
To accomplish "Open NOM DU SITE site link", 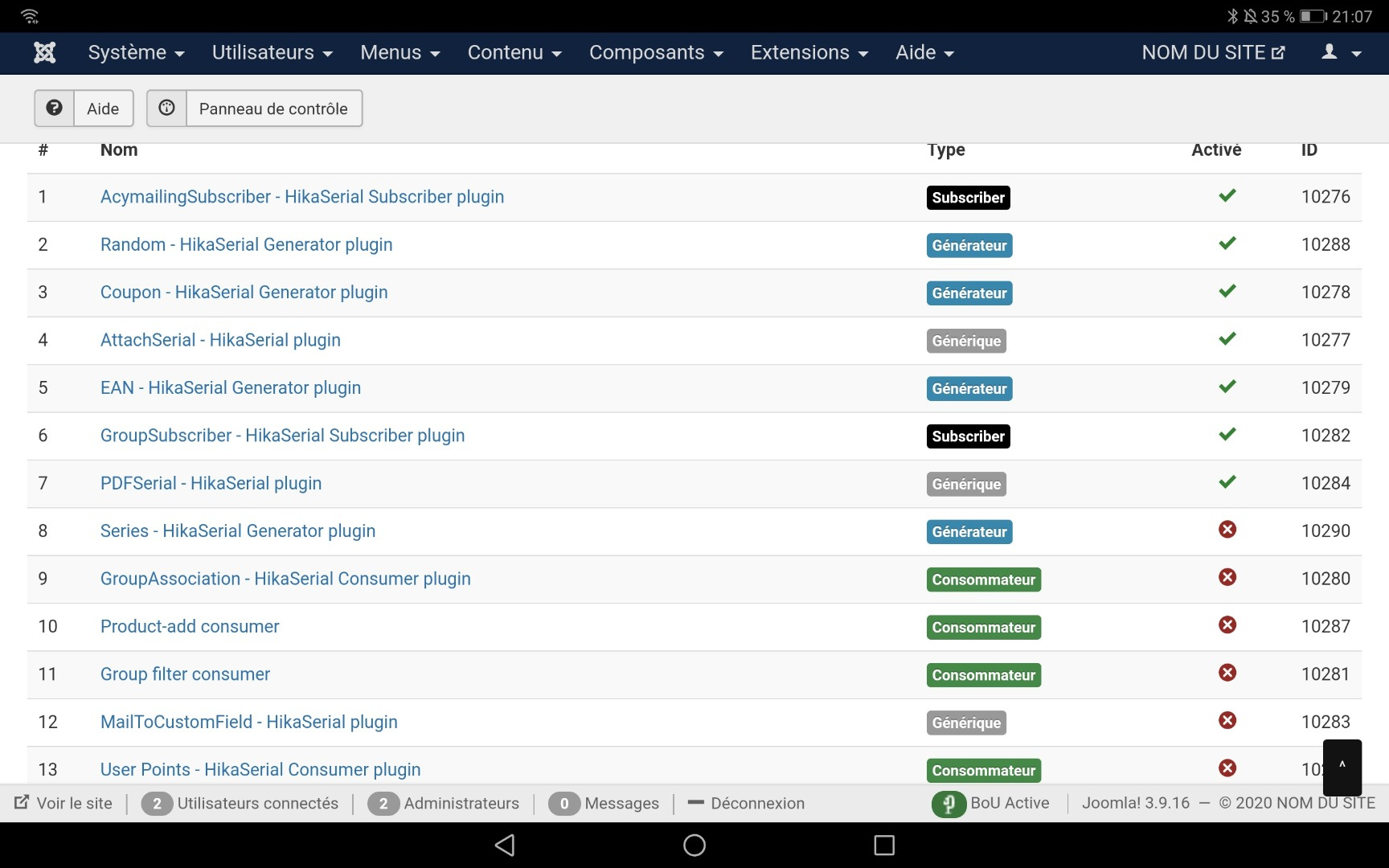I will pos(1214,53).
